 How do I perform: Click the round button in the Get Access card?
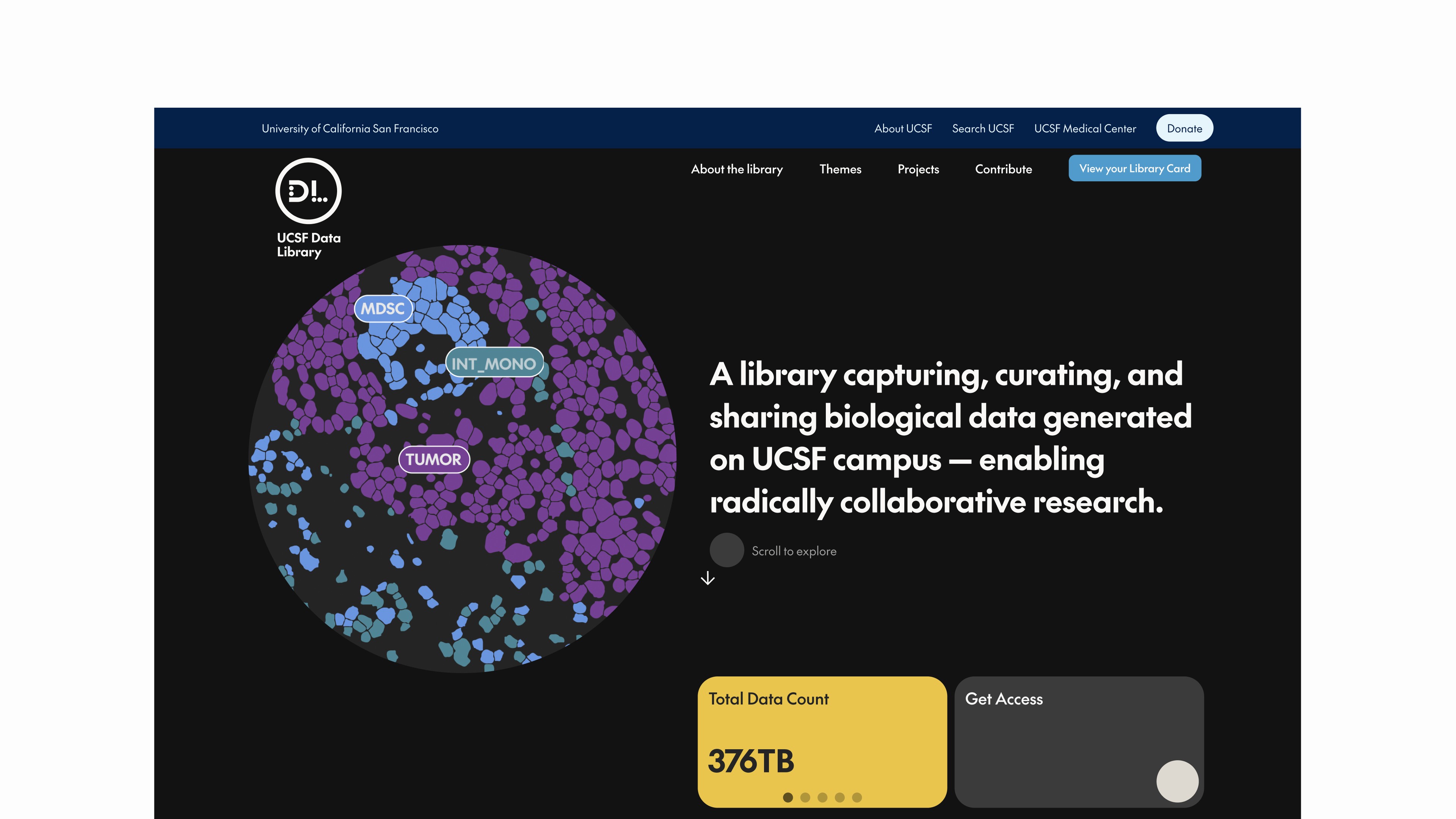(1177, 781)
